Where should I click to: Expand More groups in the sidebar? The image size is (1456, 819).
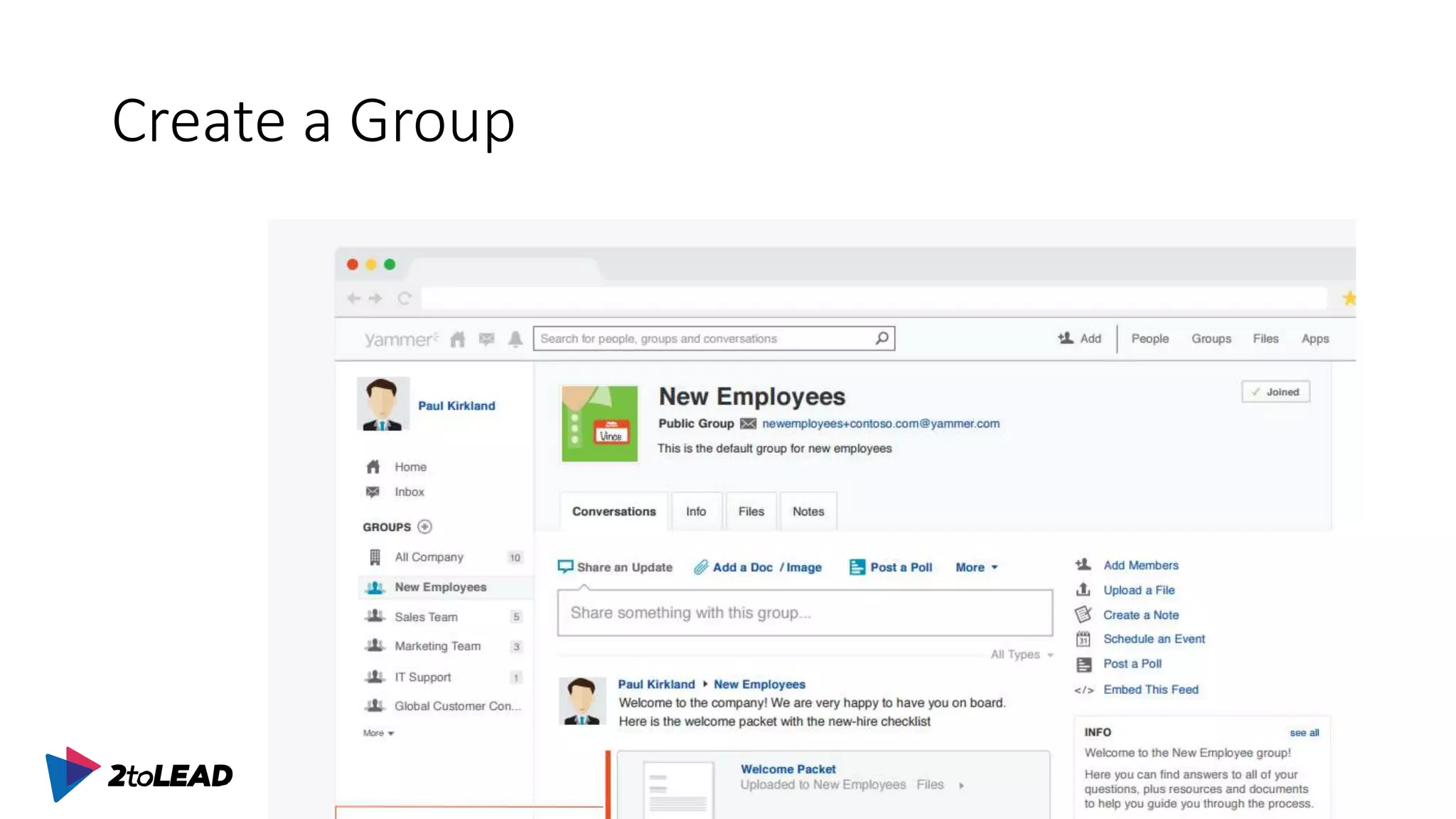(x=378, y=733)
